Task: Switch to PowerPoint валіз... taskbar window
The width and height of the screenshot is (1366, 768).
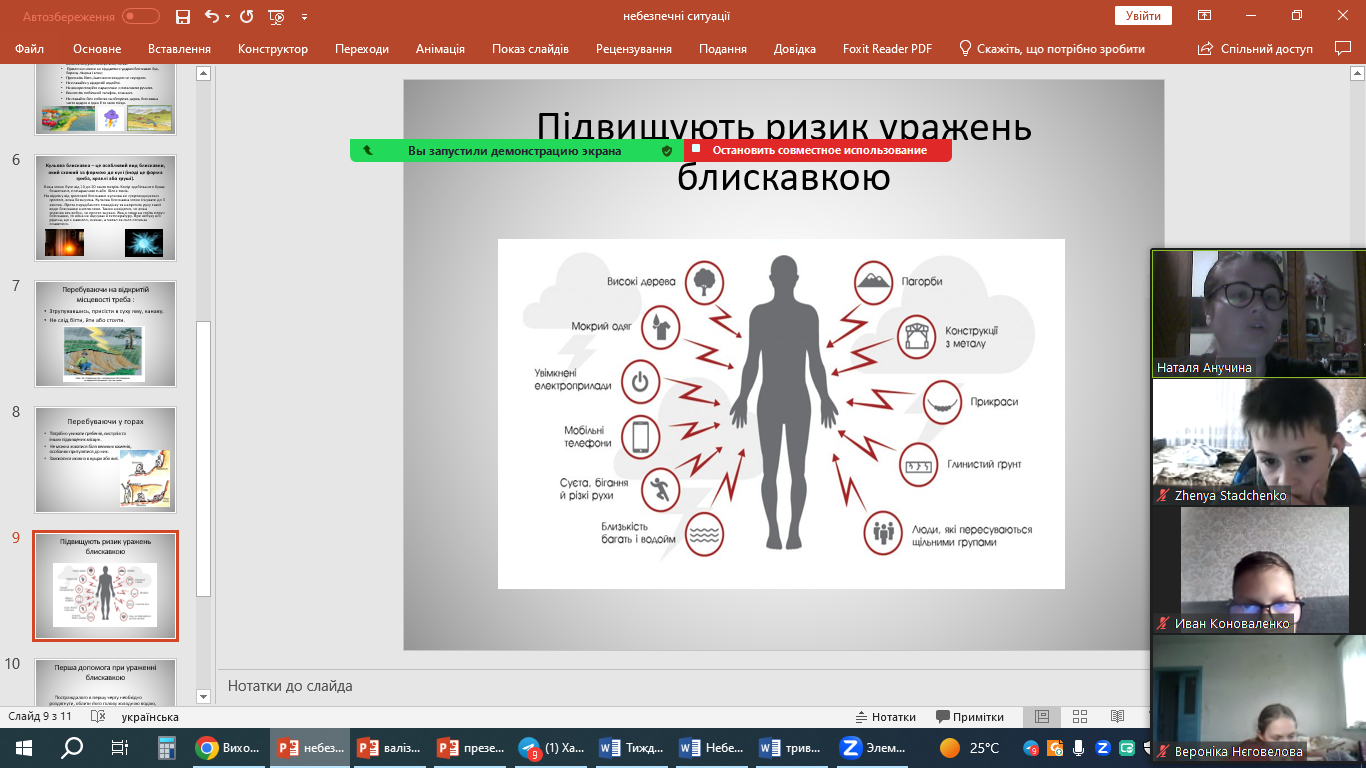Action: pyautogui.click(x=390, y=747)
